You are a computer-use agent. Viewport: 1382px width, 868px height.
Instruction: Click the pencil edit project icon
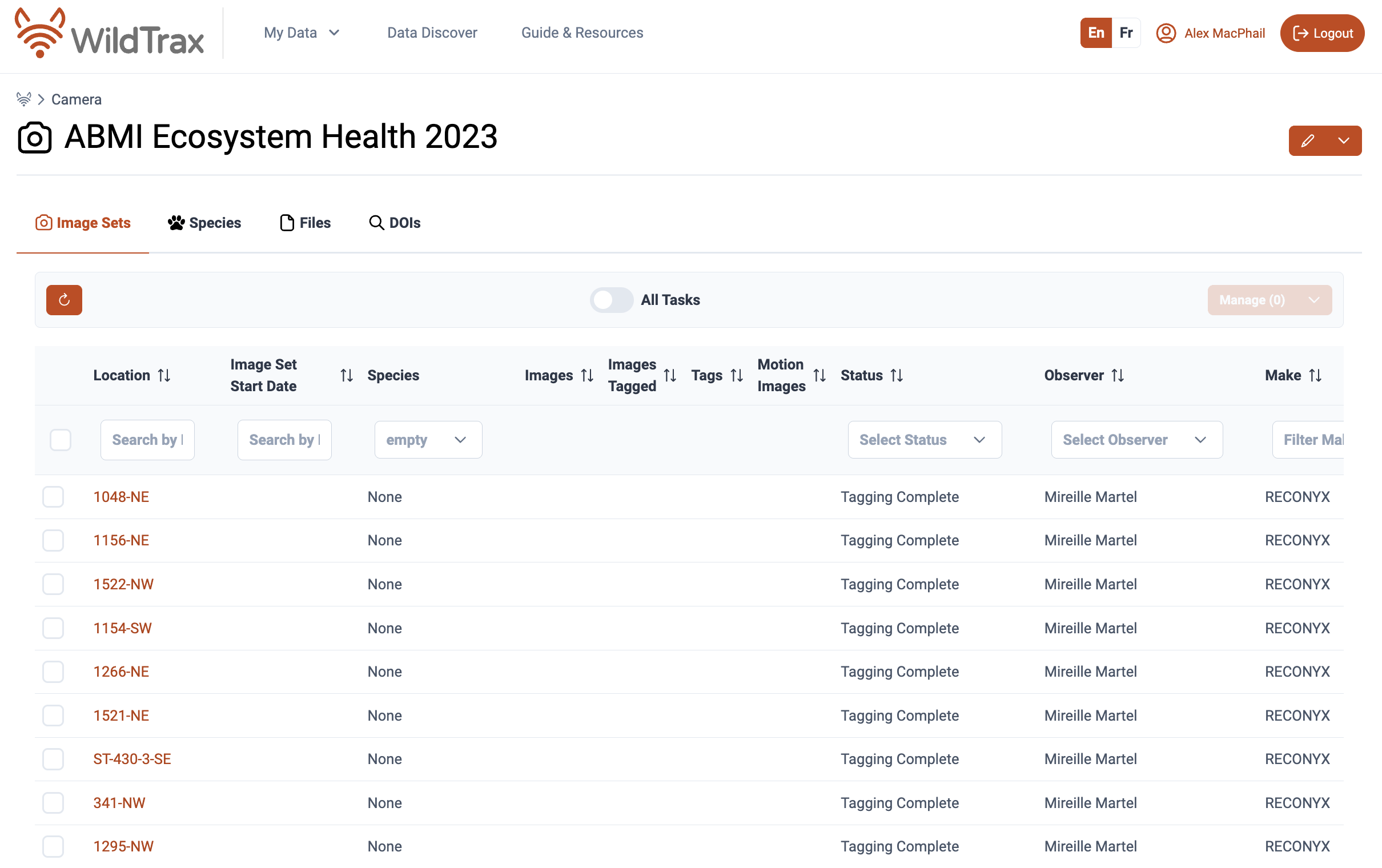pyautogui.click(x=1307, y=140)
